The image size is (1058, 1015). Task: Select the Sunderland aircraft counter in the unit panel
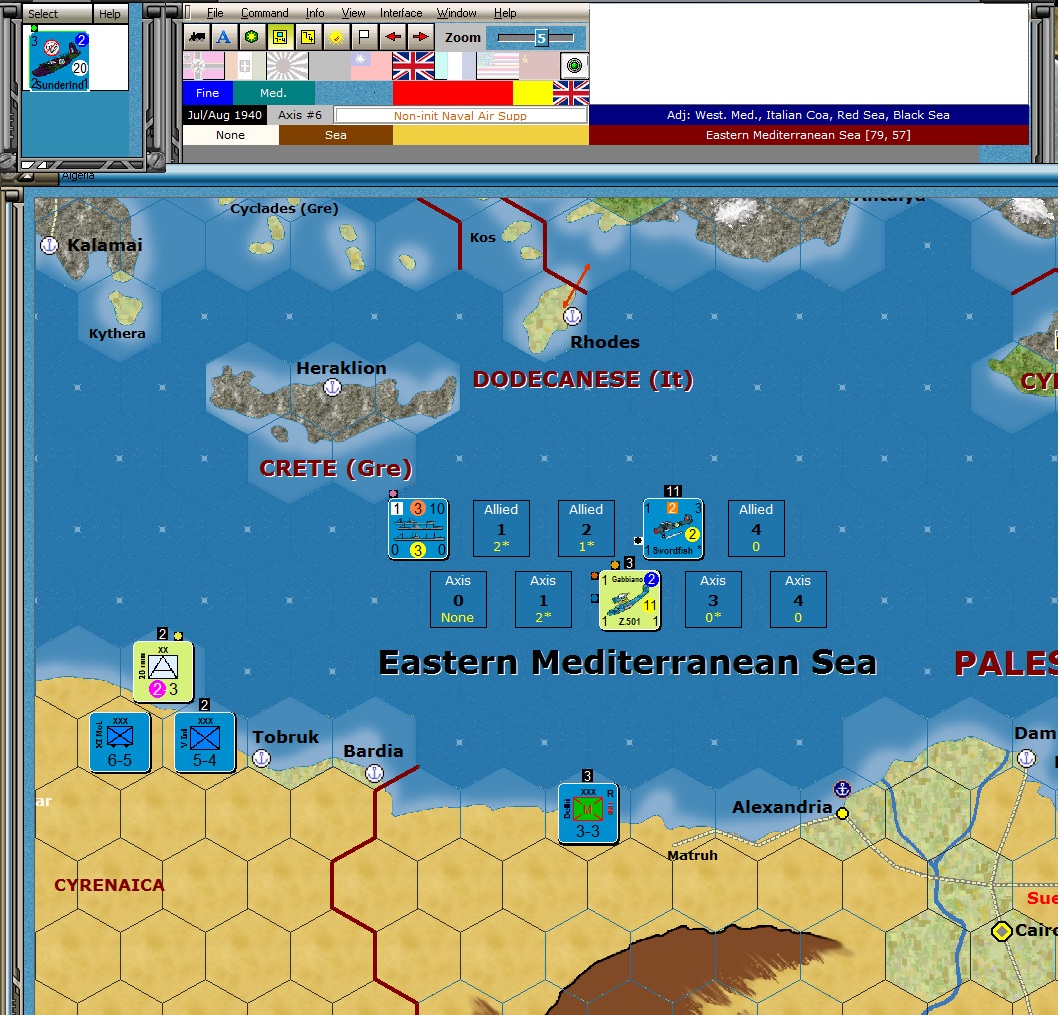pyautogui.click(x=59, y=61)
